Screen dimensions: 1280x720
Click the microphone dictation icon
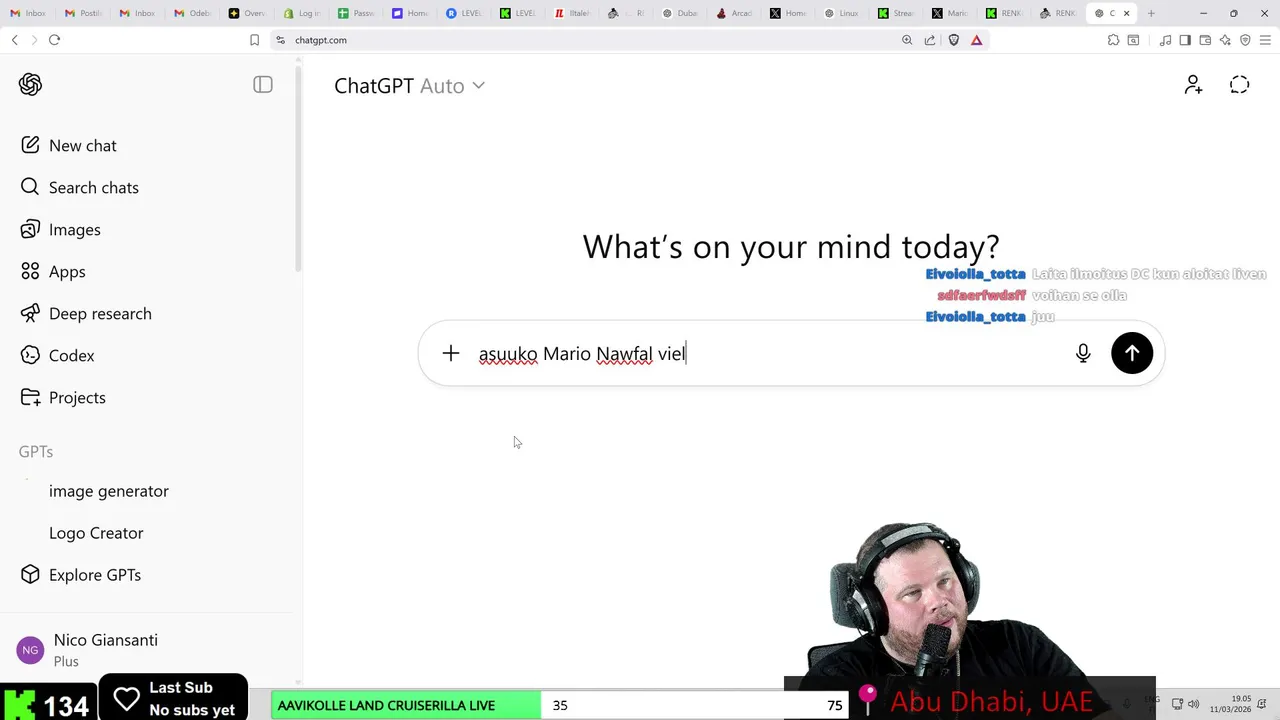(x=1083, y=353)
